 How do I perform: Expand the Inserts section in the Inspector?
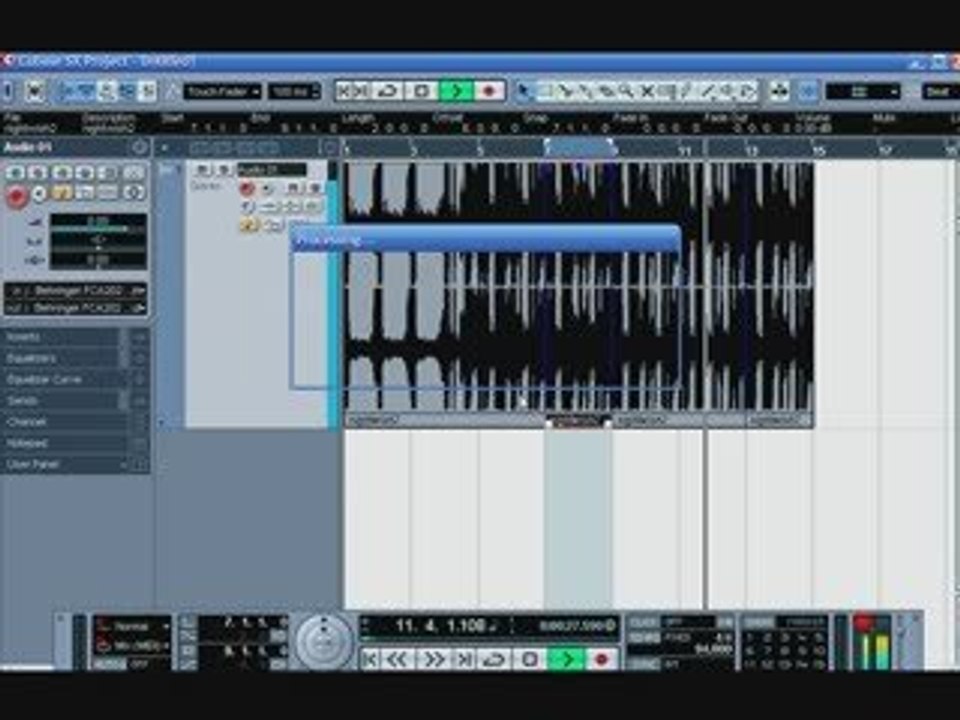click(x=75, y=337)
